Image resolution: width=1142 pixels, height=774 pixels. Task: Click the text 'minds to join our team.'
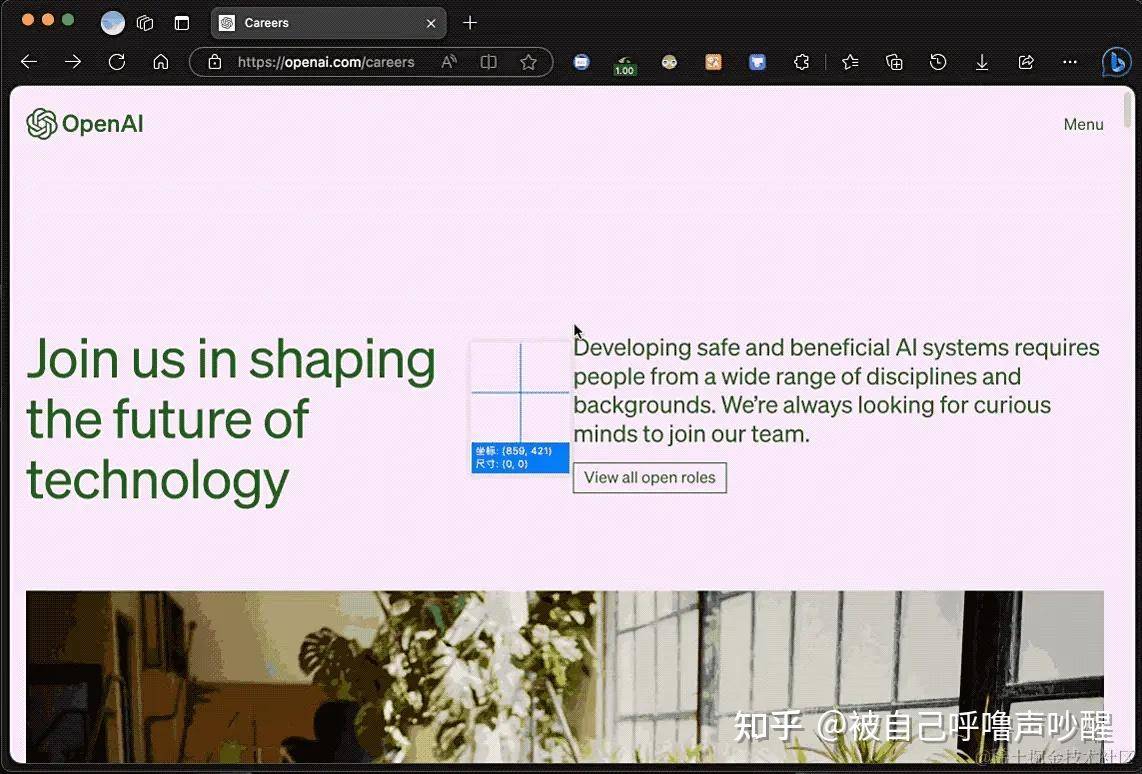pyautogui.click(x=691, y=435)
